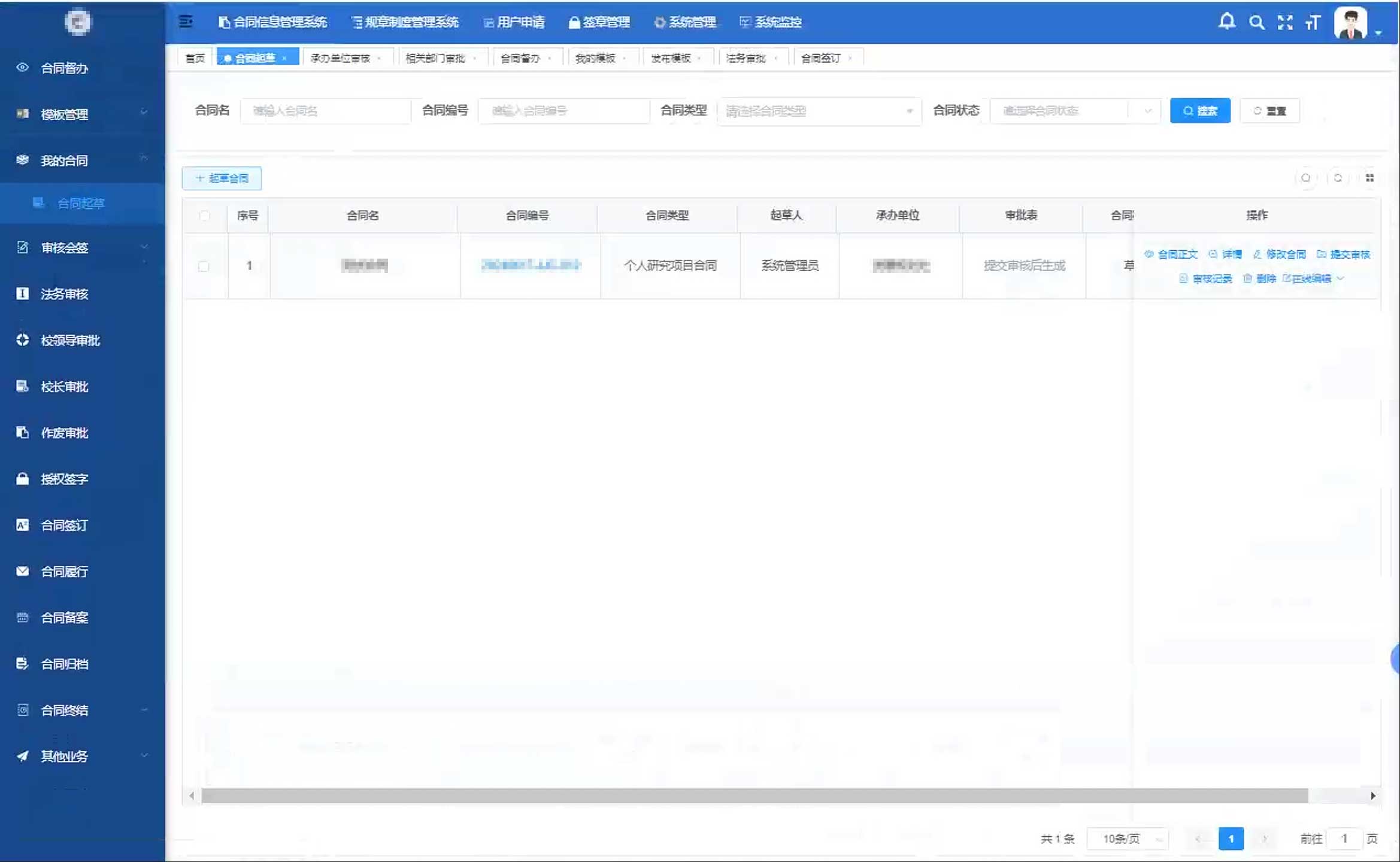1400x862 pixels.
Task: Open font size setting icon
Action: 1313,23
